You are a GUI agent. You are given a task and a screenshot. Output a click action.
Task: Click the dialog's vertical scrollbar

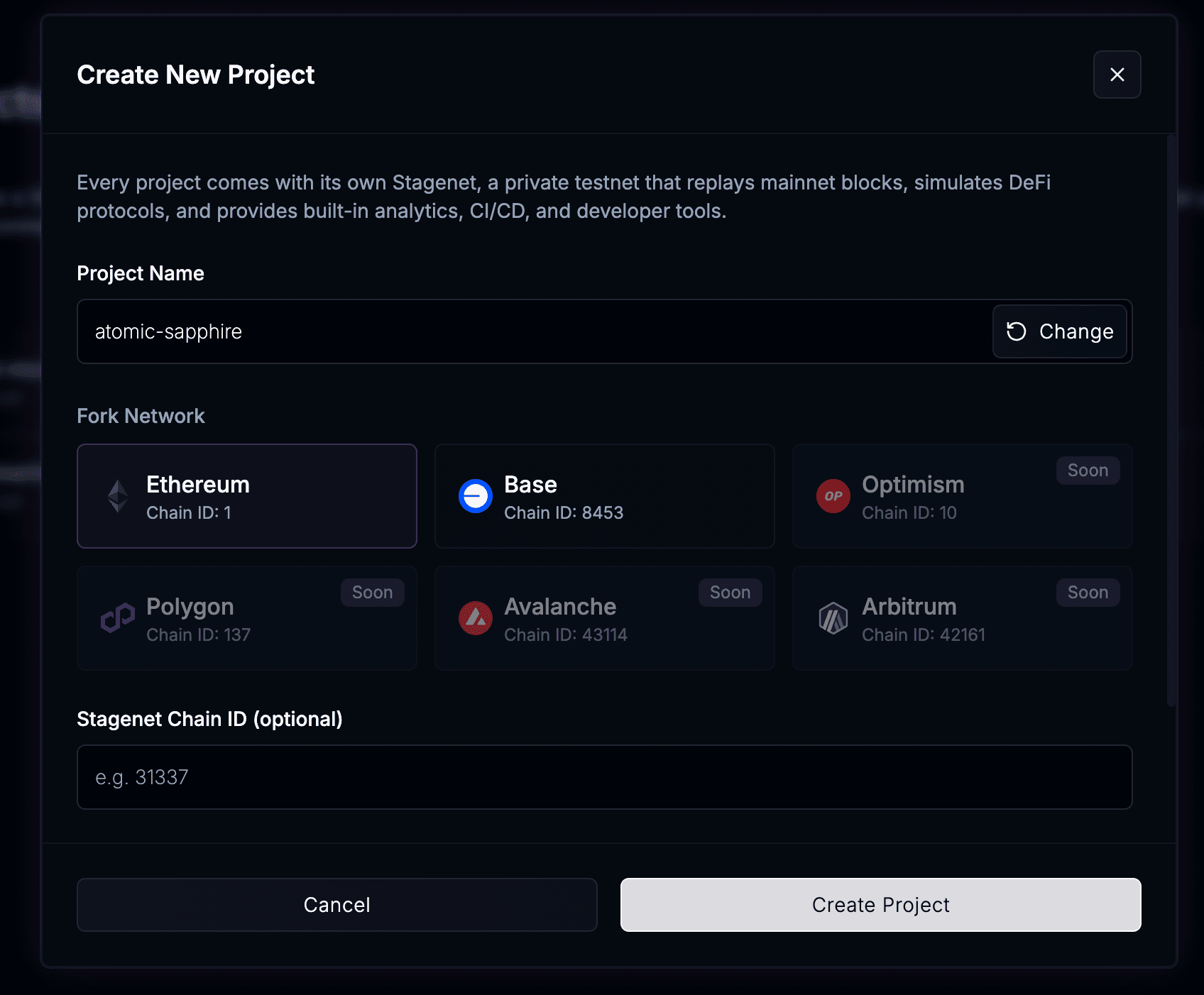coord(1171,419)
